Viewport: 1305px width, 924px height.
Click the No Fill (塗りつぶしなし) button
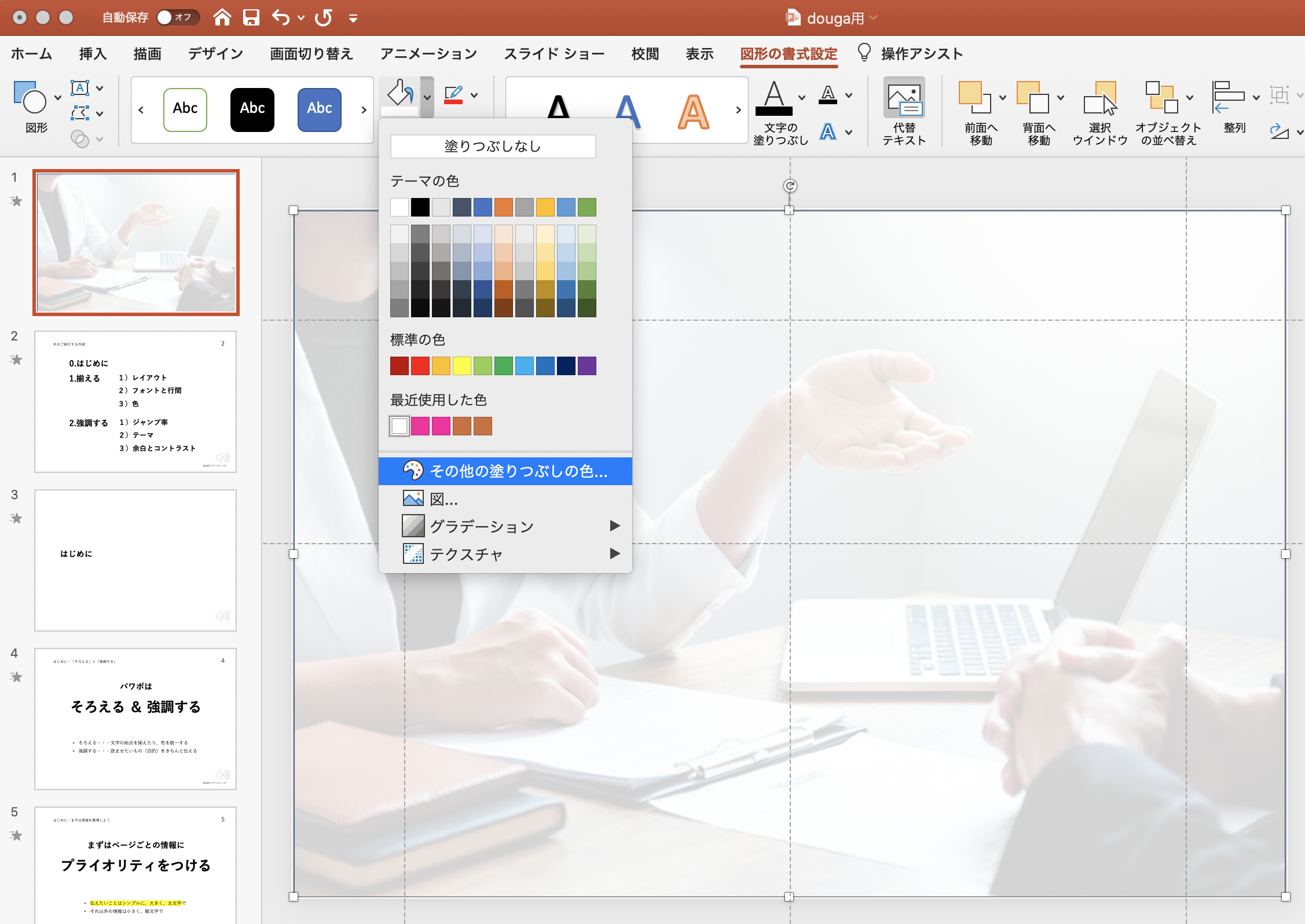point(493,146)
